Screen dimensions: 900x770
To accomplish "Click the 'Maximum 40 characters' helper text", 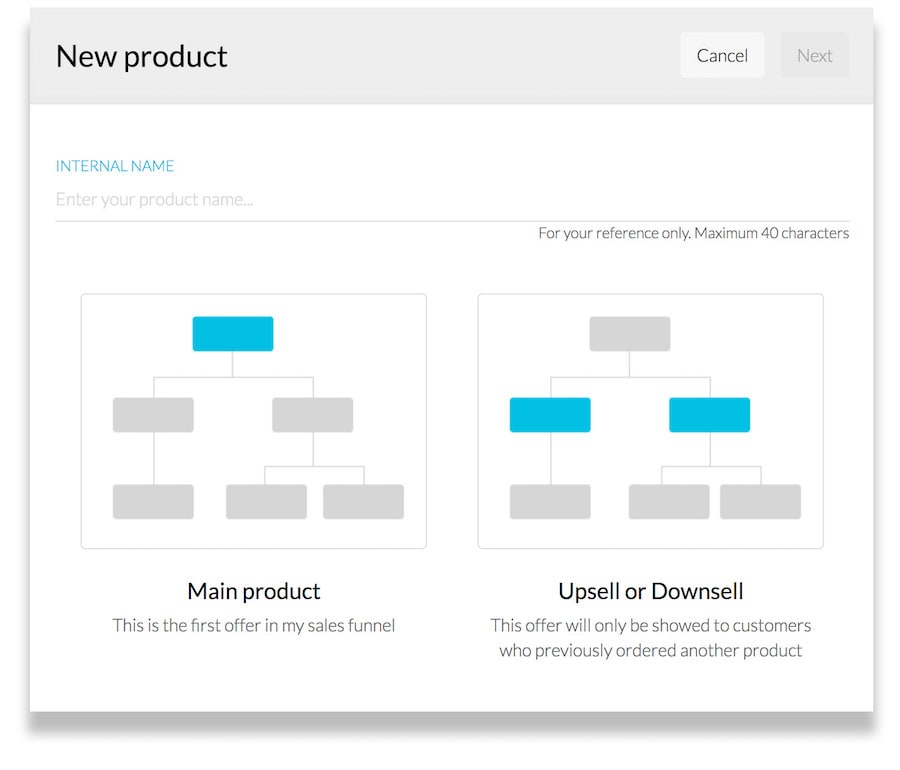I will [771, 233].
